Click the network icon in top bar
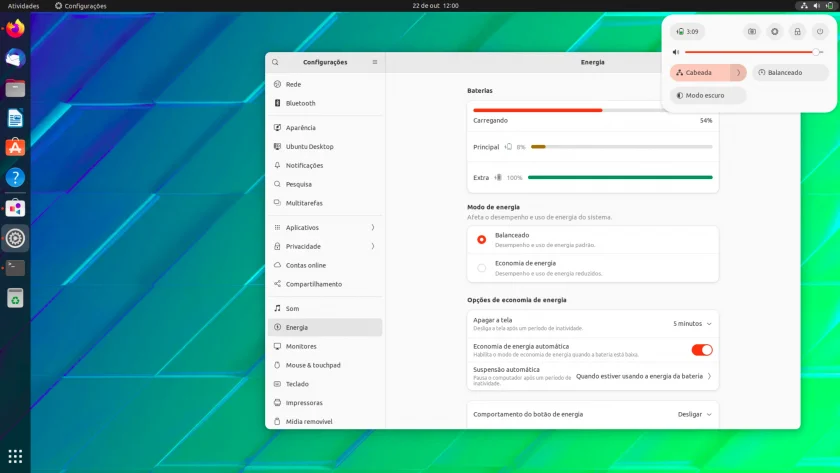The image size is (840, 473). click(804, 6)
